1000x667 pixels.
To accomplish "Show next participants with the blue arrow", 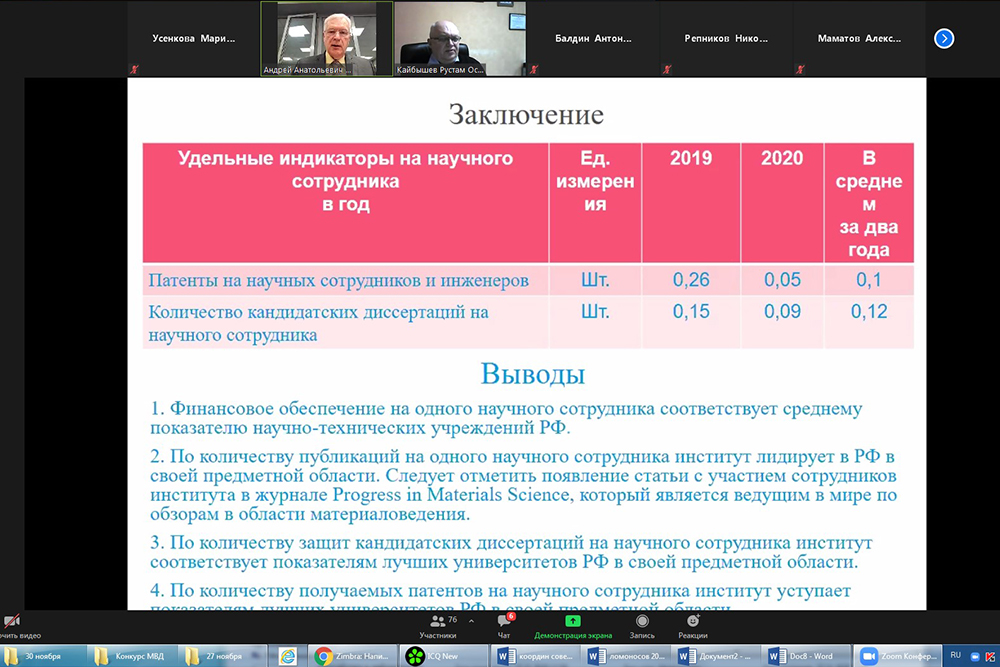I will tap(943, 39).
